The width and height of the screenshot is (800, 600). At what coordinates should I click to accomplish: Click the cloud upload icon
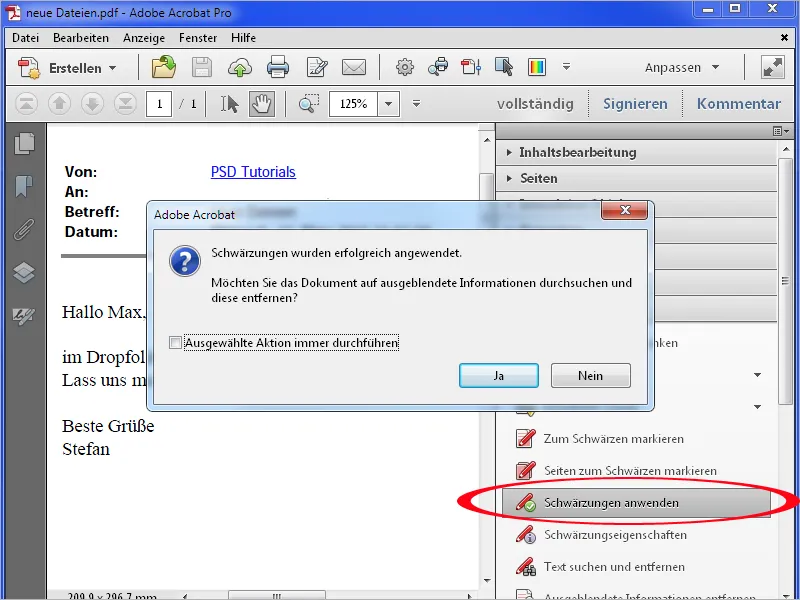(240, 67)
